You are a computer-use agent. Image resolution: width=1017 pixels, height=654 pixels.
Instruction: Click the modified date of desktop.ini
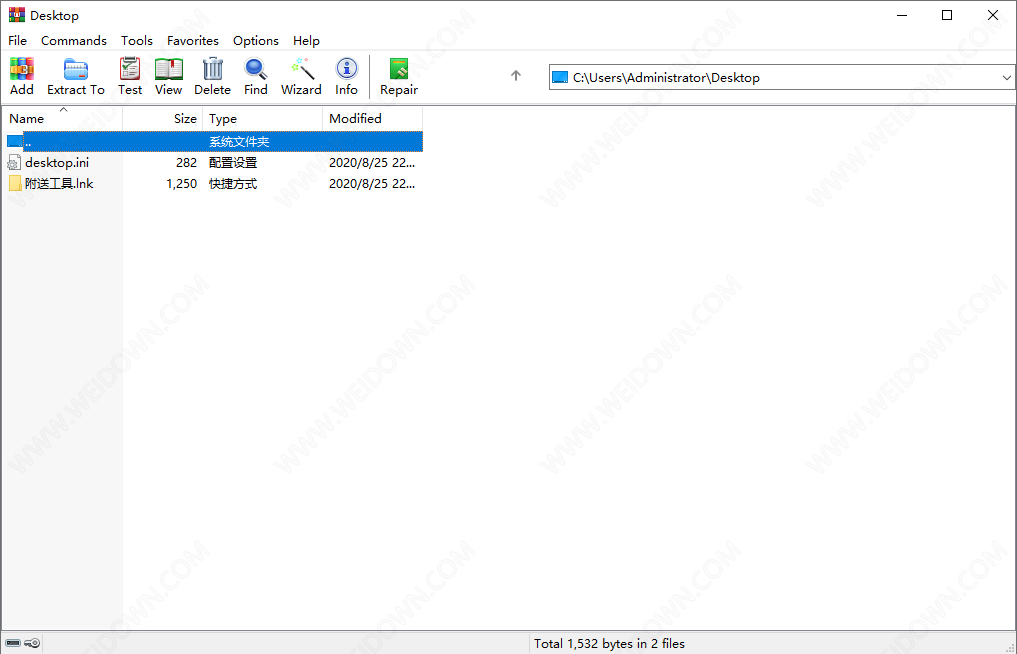(x=372, y=163)
